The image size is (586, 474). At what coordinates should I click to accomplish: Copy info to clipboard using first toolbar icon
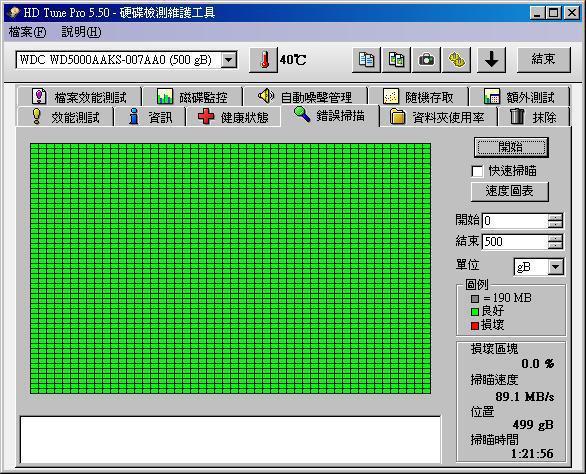pos(366,60)
